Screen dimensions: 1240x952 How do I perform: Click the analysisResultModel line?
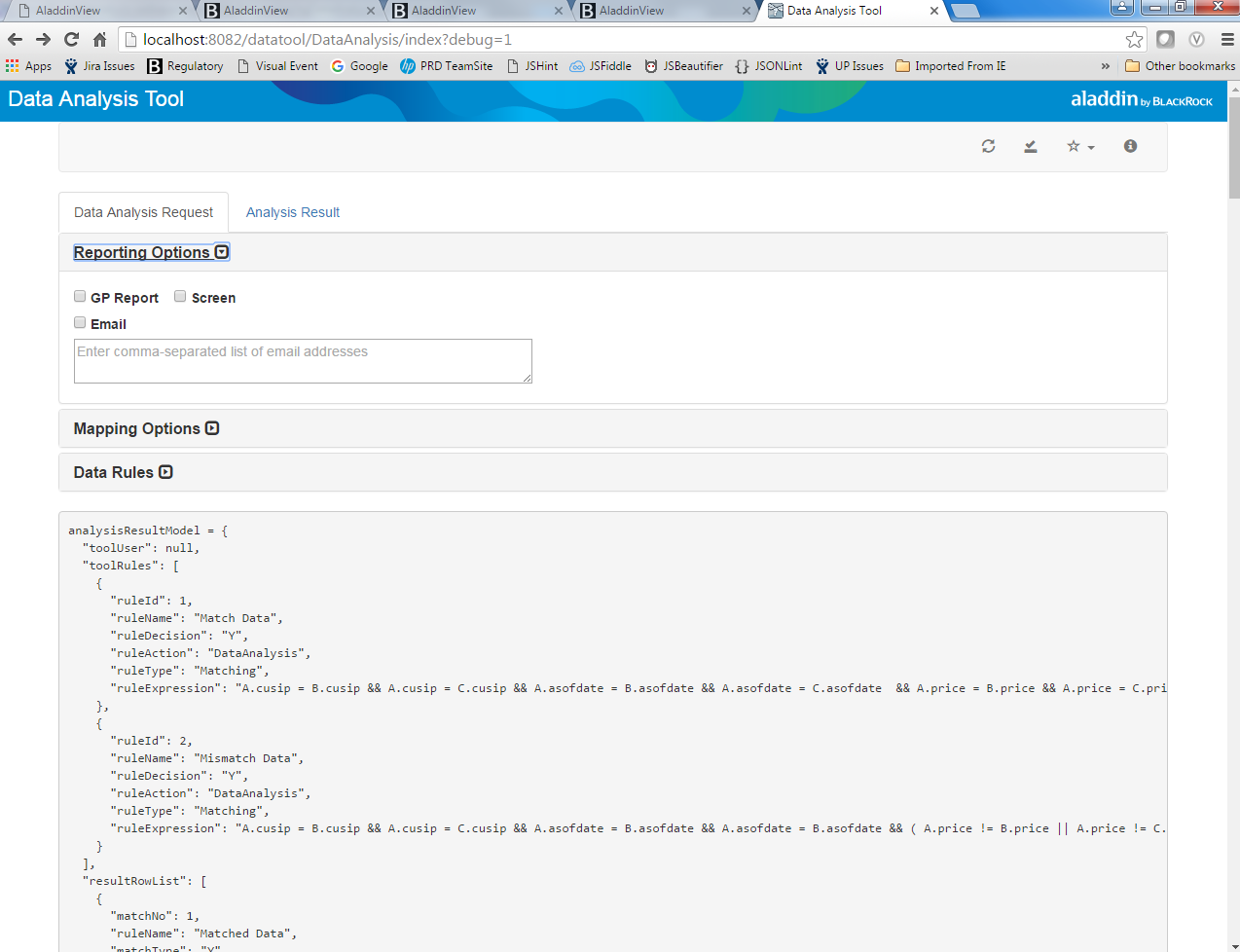pos(148,531)
